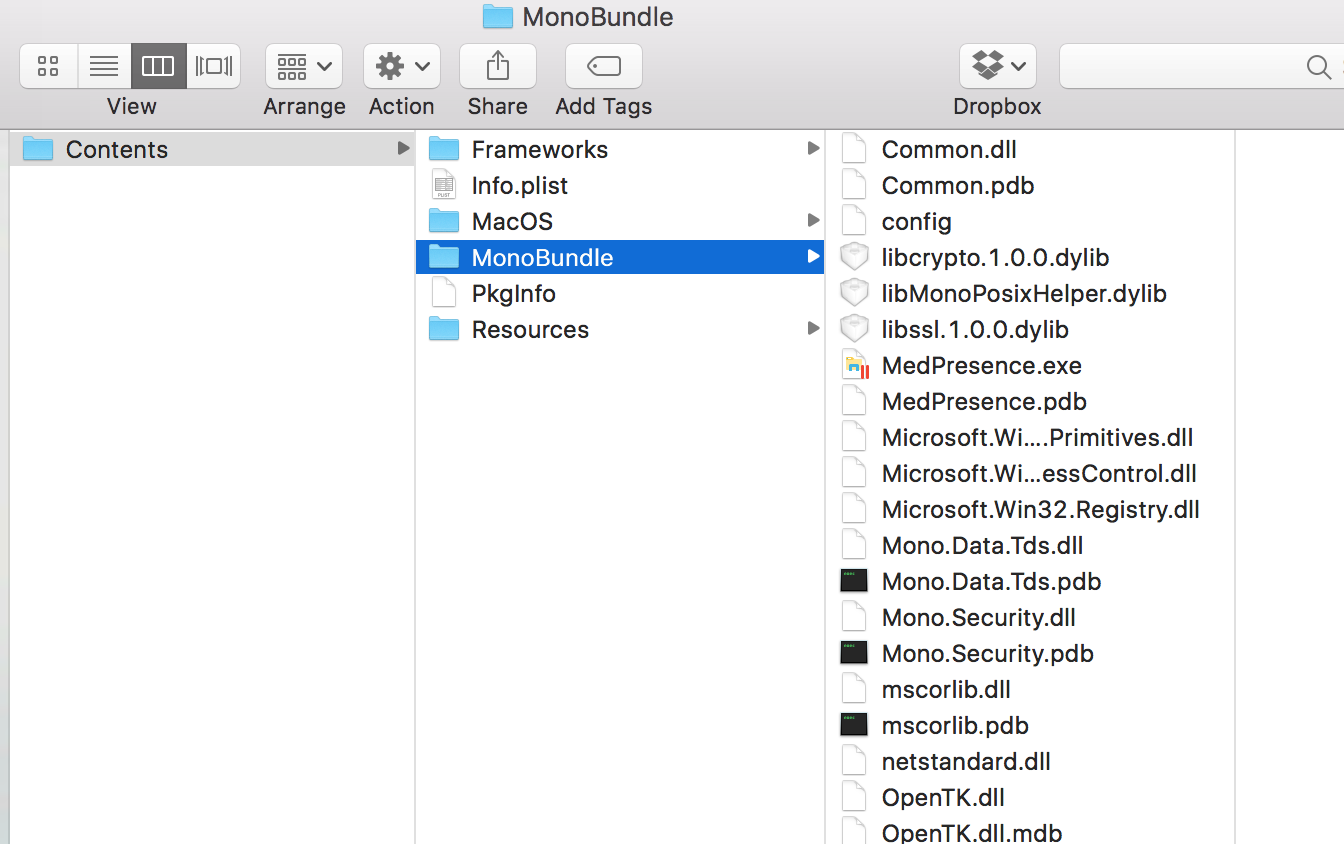Click the config file icon

tap(853, 221)
